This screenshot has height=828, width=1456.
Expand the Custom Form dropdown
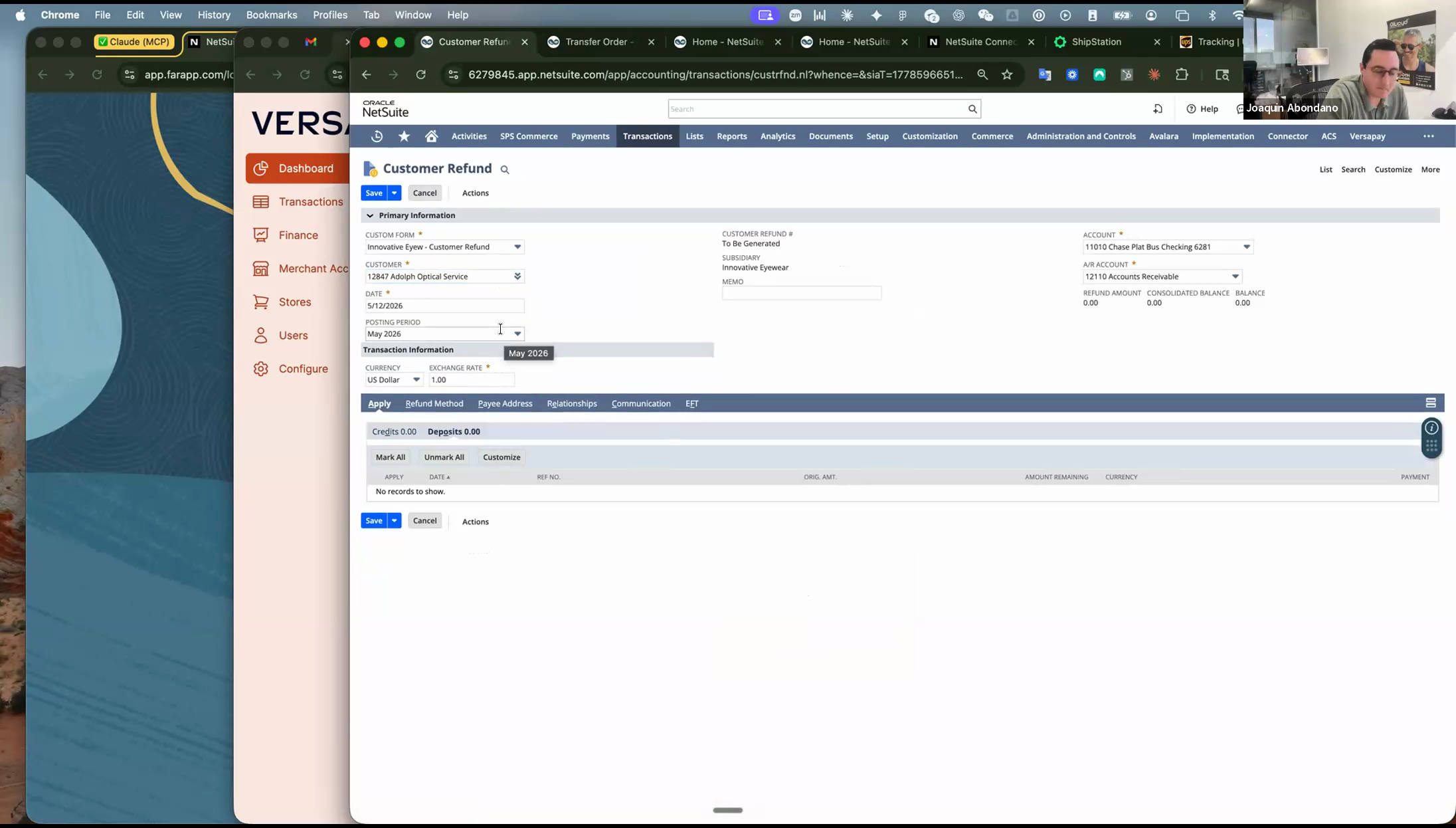click(517, 247)
